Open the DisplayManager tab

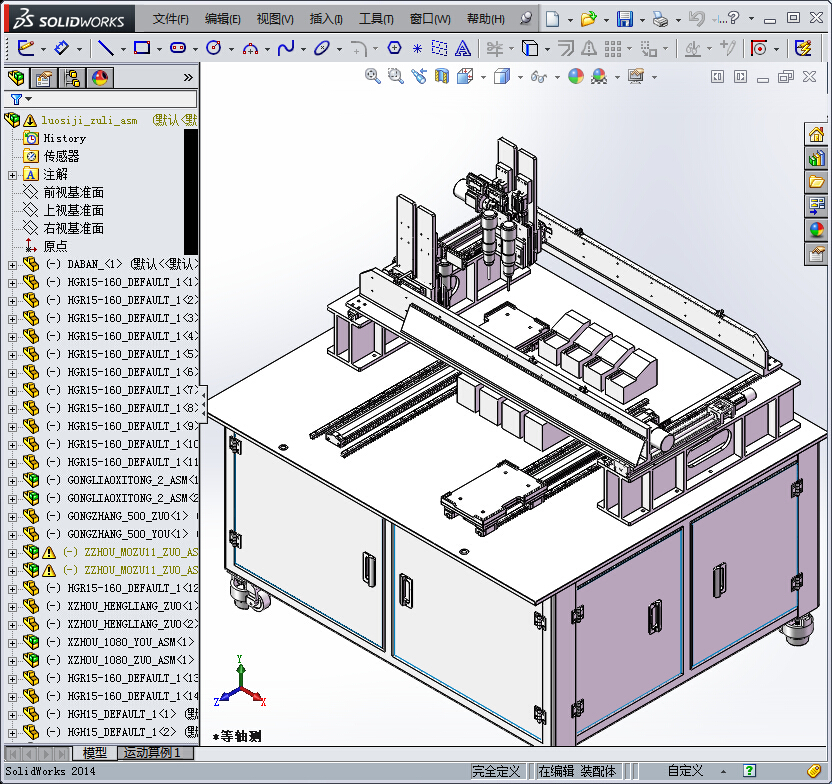100,79
